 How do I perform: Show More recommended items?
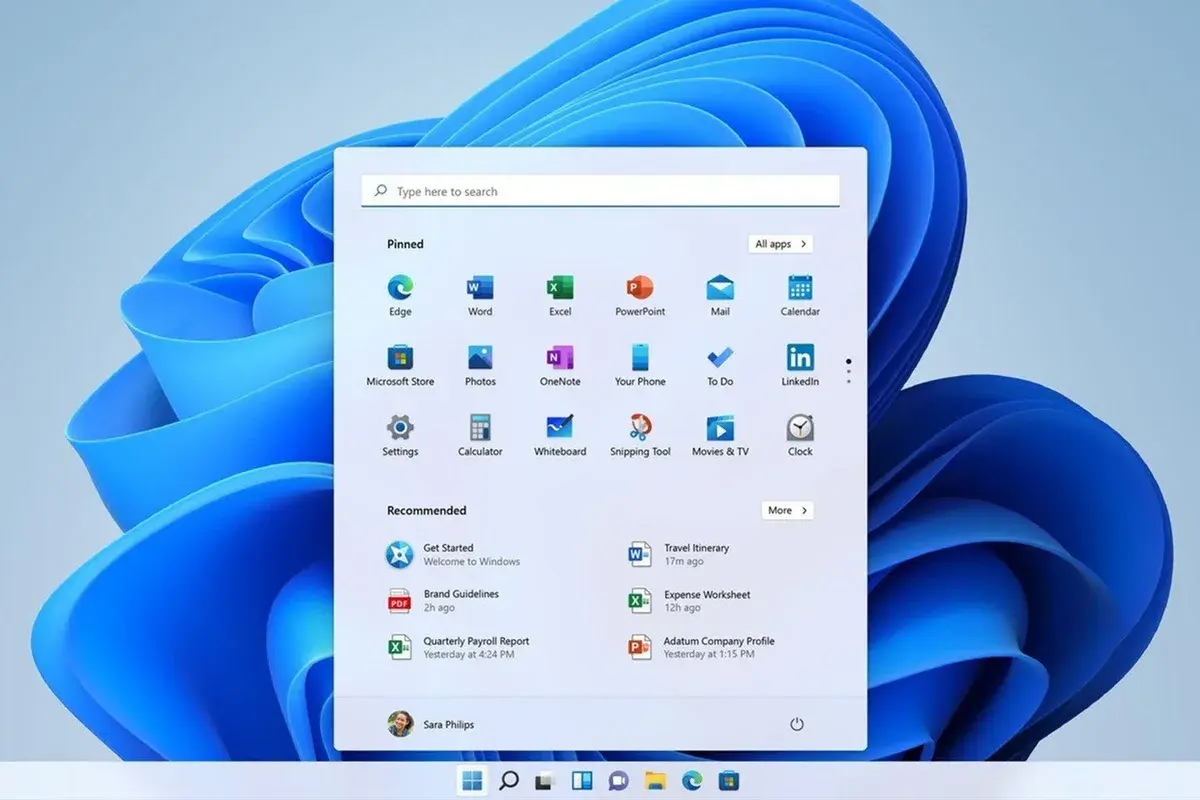tap(788, 510)
